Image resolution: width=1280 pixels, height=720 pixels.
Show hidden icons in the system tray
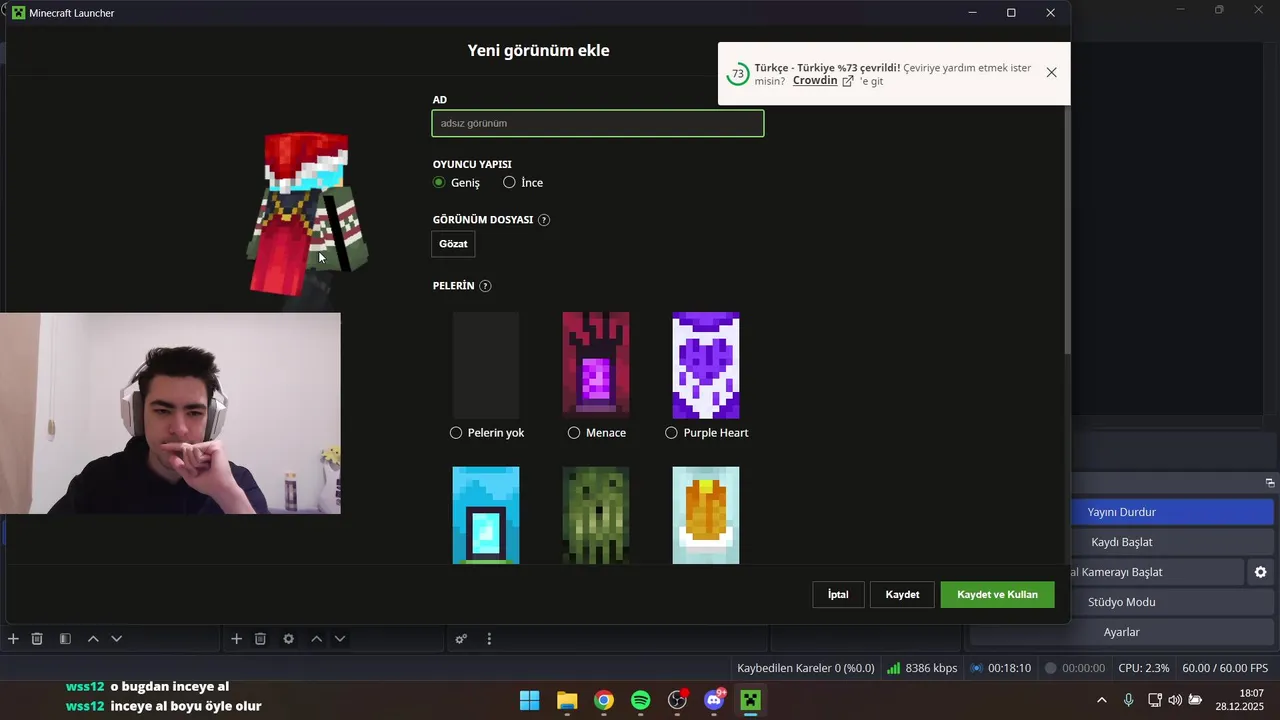click(x=1102, y=700)
